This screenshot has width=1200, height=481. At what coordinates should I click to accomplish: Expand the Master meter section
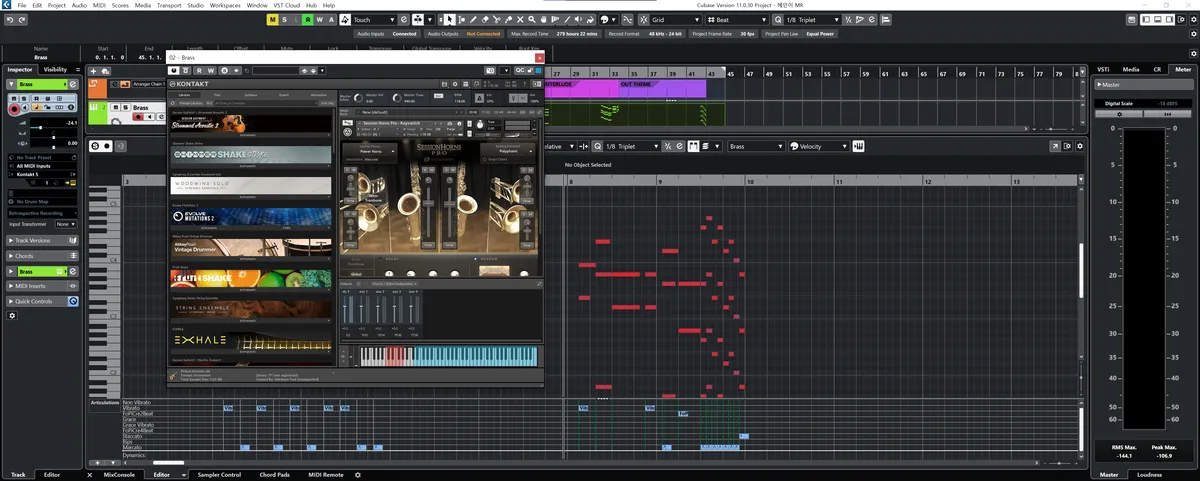point(1144,85)
